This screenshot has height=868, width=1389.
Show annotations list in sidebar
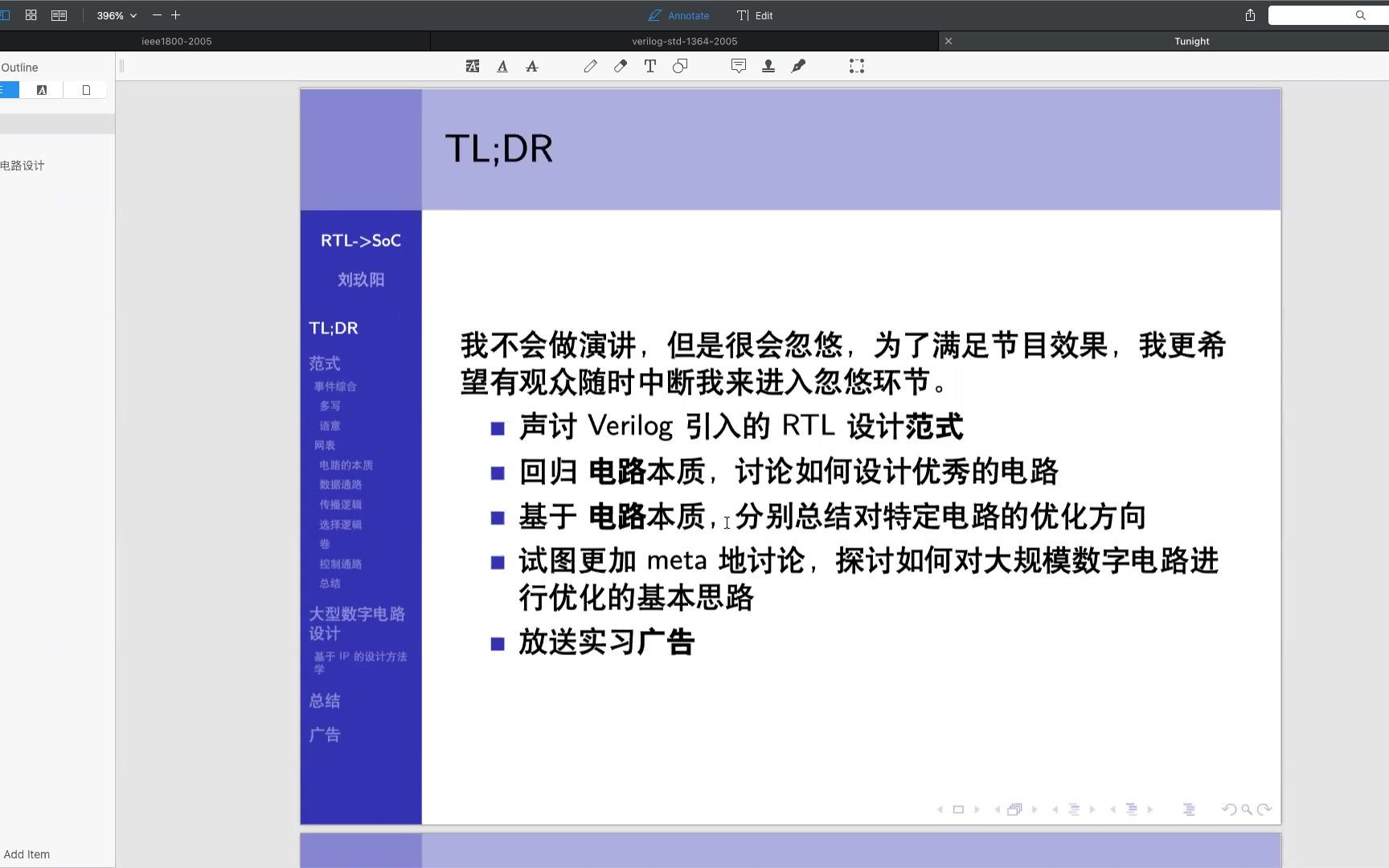(42, 90)
